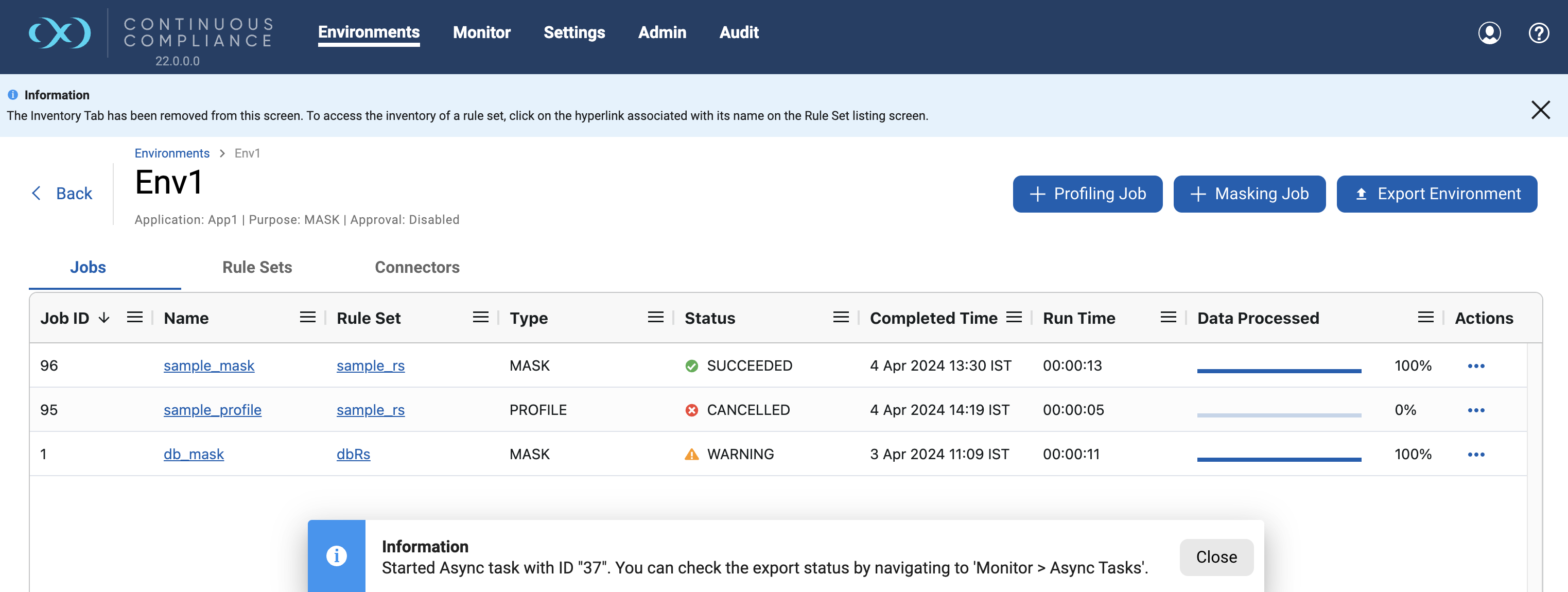
Task: Click the CANCELLED status icon
Action: point(691,410)
